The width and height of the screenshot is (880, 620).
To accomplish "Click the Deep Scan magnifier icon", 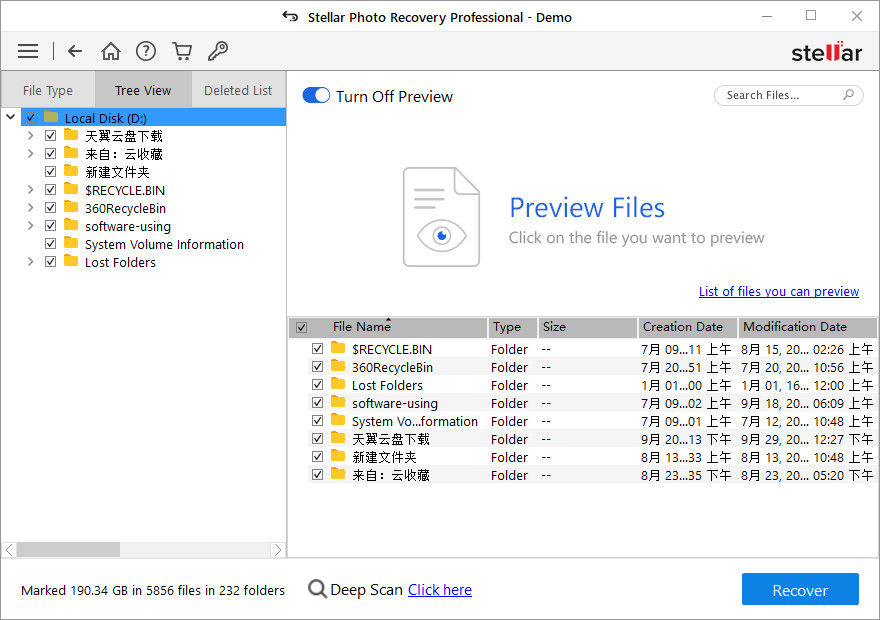I will (x=317, y=589).
